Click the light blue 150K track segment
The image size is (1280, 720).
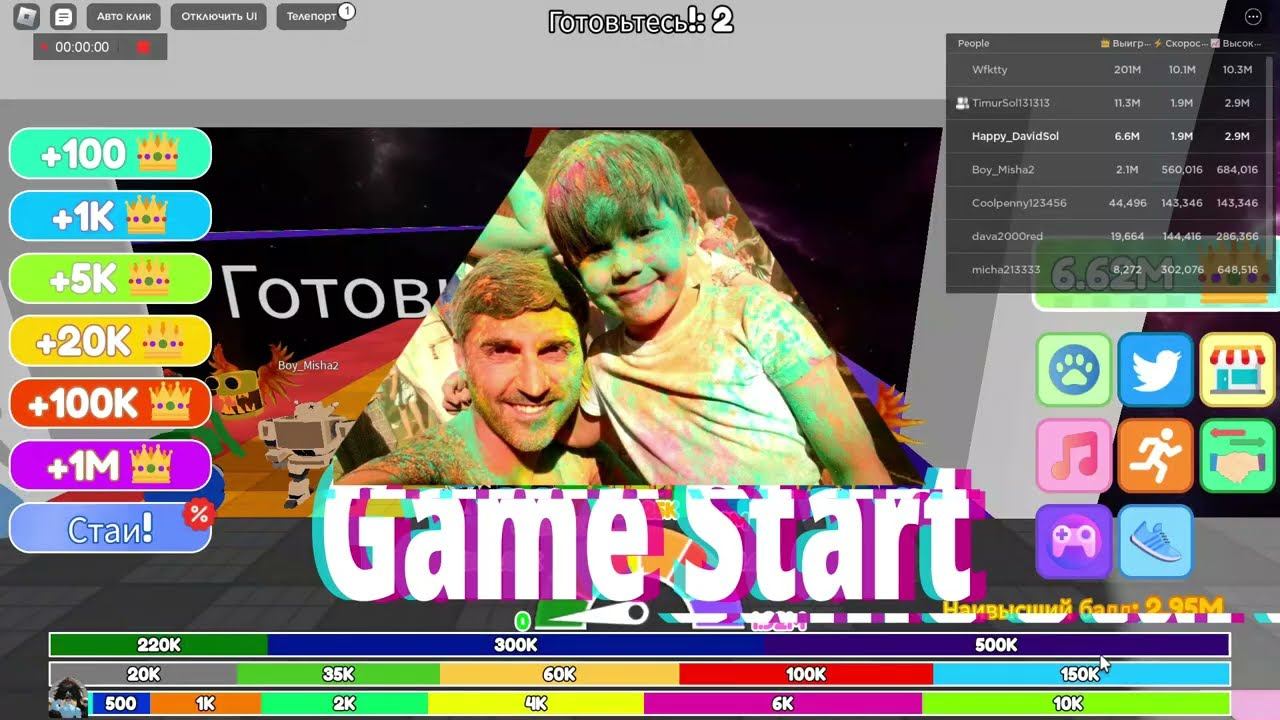[1081, 674]
